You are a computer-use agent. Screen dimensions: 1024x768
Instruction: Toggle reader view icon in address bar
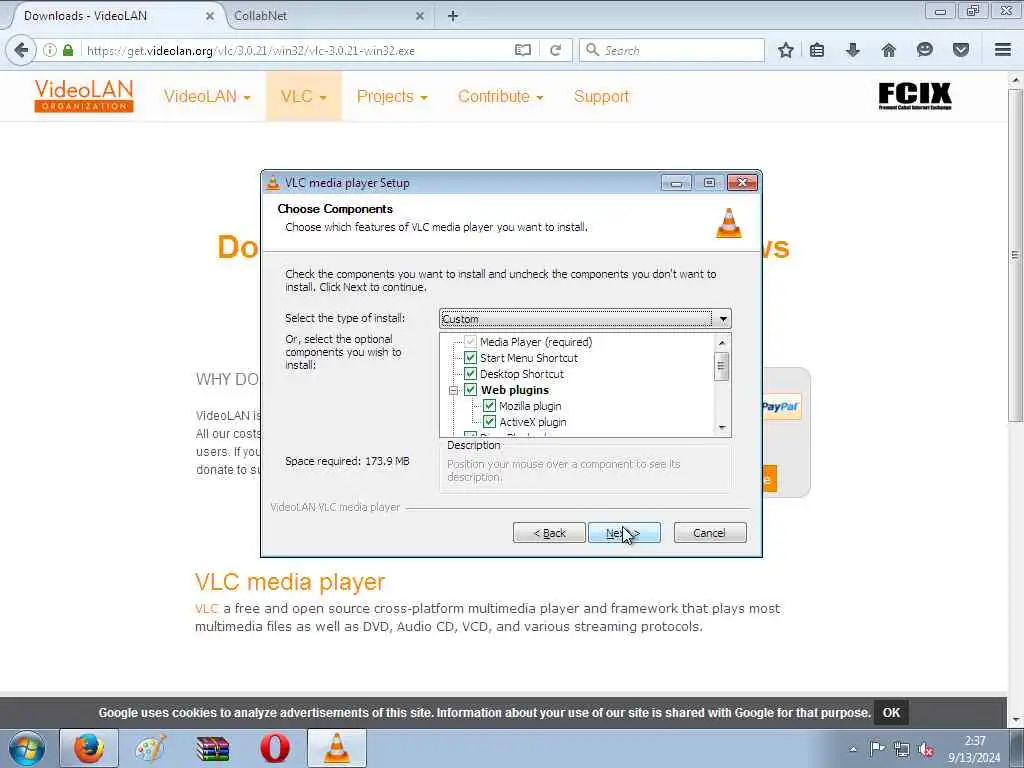point(522,50)
